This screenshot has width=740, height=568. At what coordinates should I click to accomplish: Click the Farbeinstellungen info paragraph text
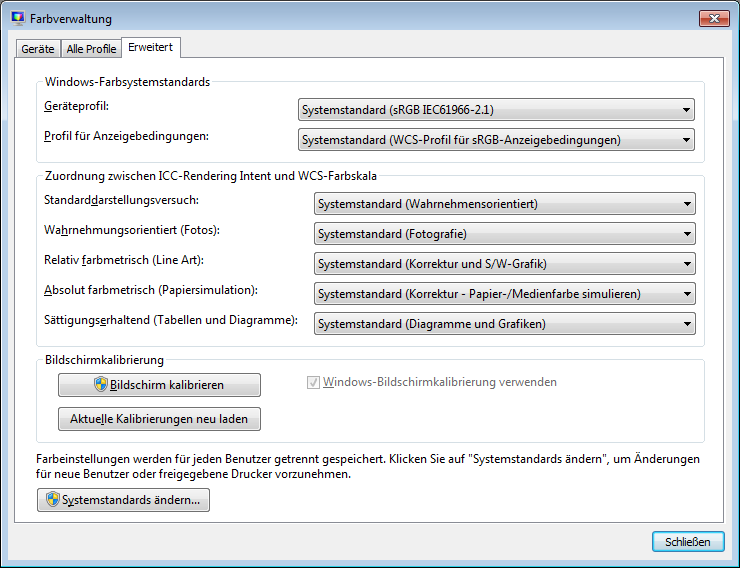click(368, 466)
